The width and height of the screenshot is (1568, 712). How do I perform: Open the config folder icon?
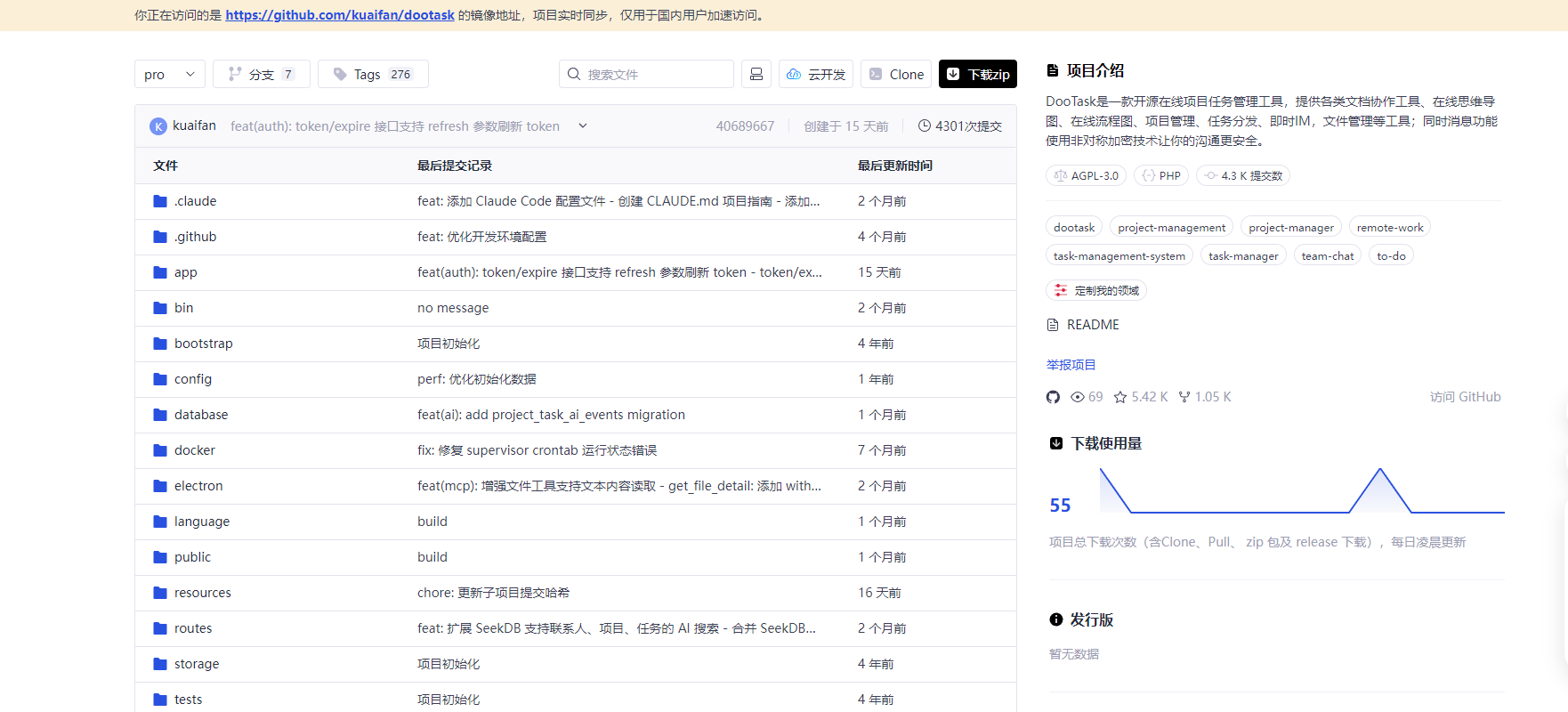point(160,379)
